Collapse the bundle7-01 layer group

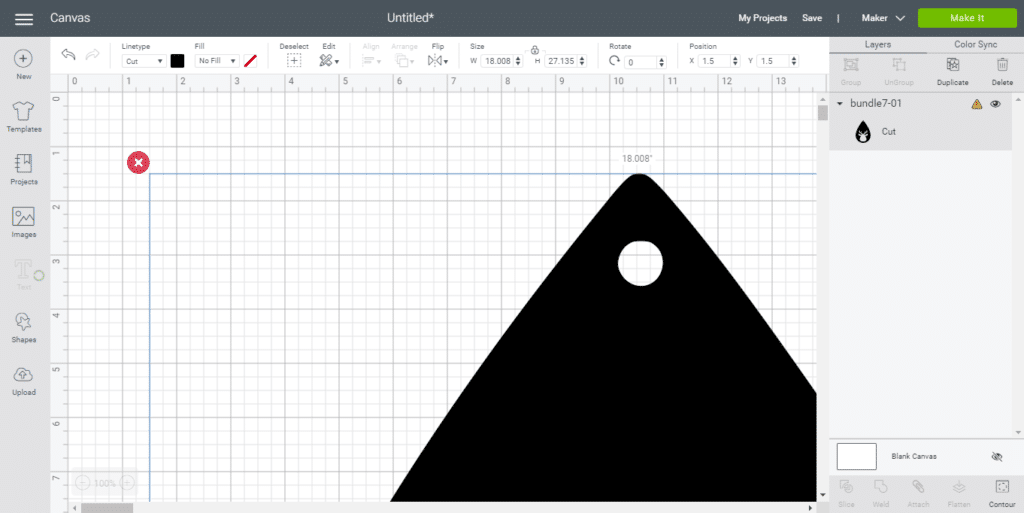pyautogui.click(x=839, y=104)
